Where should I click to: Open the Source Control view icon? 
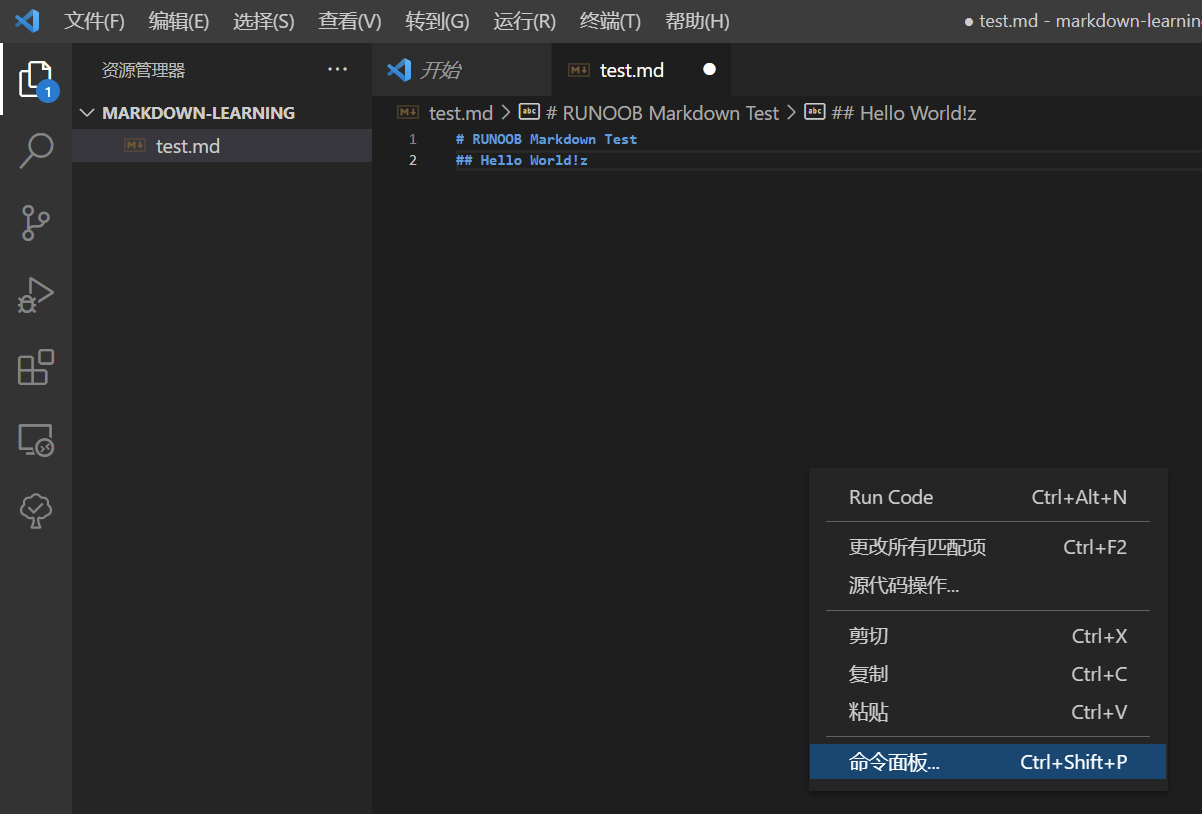(x=36, y=223)
